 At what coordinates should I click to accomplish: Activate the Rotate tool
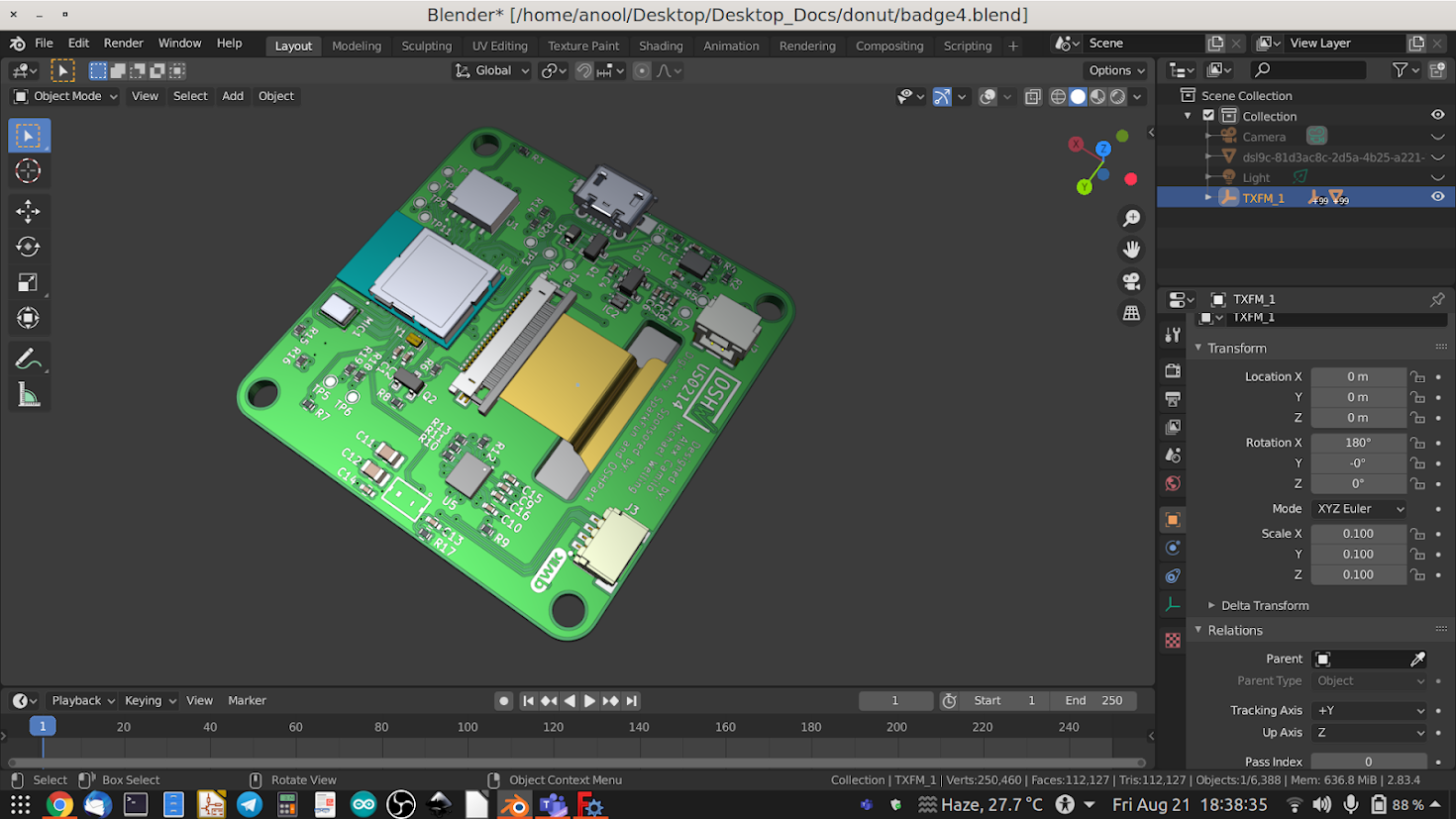29,246
